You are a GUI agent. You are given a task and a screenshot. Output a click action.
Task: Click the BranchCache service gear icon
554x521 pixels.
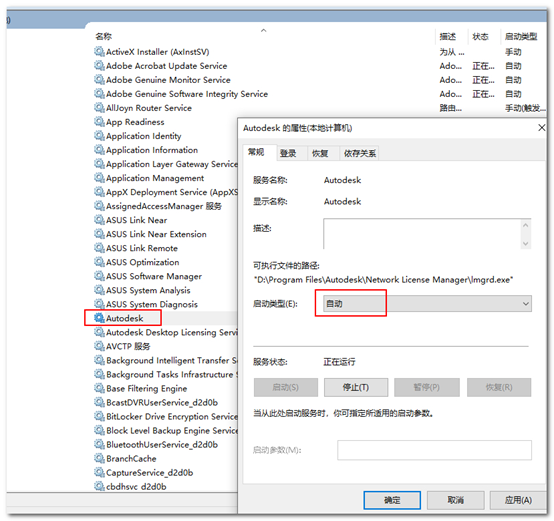pyautogui.click(x=99, y=458)
